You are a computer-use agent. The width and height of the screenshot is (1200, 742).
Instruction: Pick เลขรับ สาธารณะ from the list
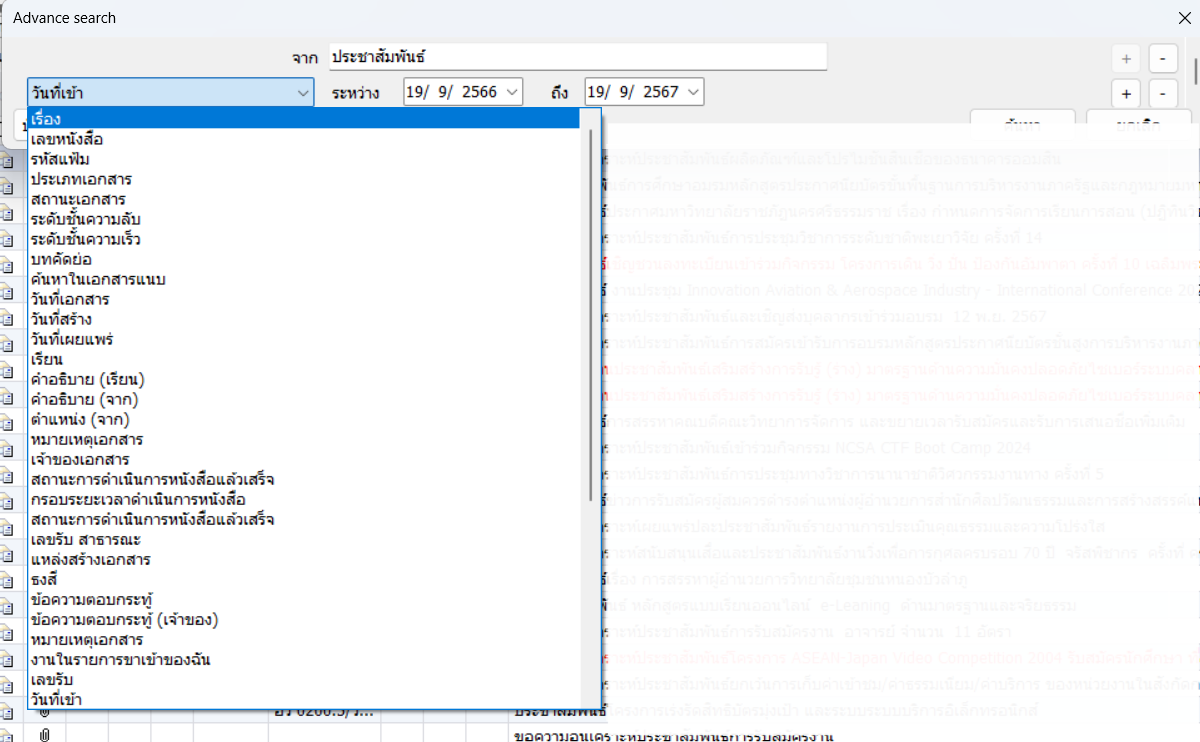tap(304, 539)
